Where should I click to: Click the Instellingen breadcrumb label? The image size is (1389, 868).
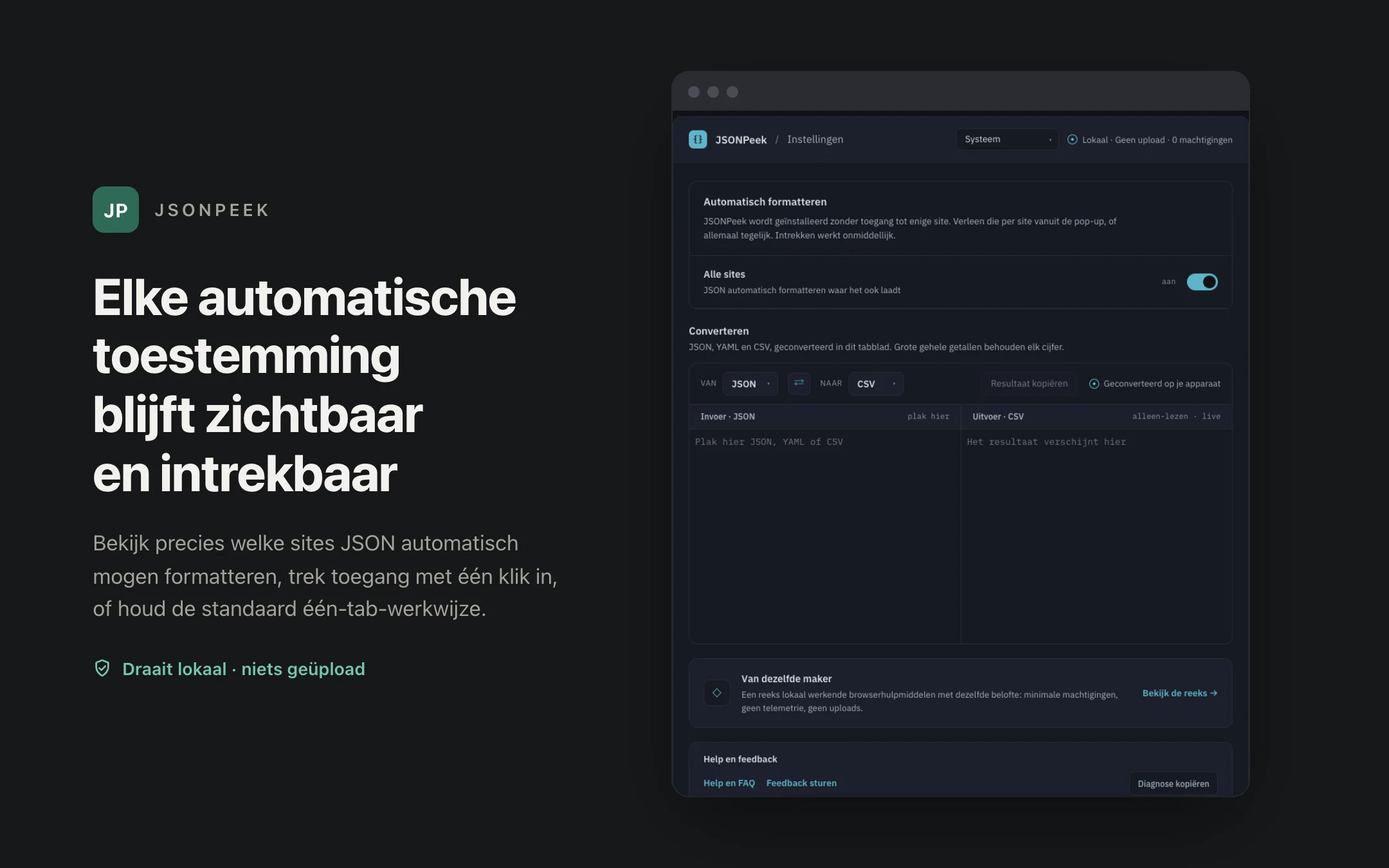[x=815, y=140]
